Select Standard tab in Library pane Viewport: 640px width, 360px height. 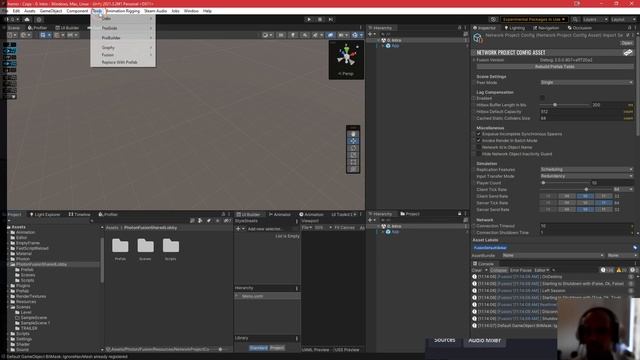258,348
